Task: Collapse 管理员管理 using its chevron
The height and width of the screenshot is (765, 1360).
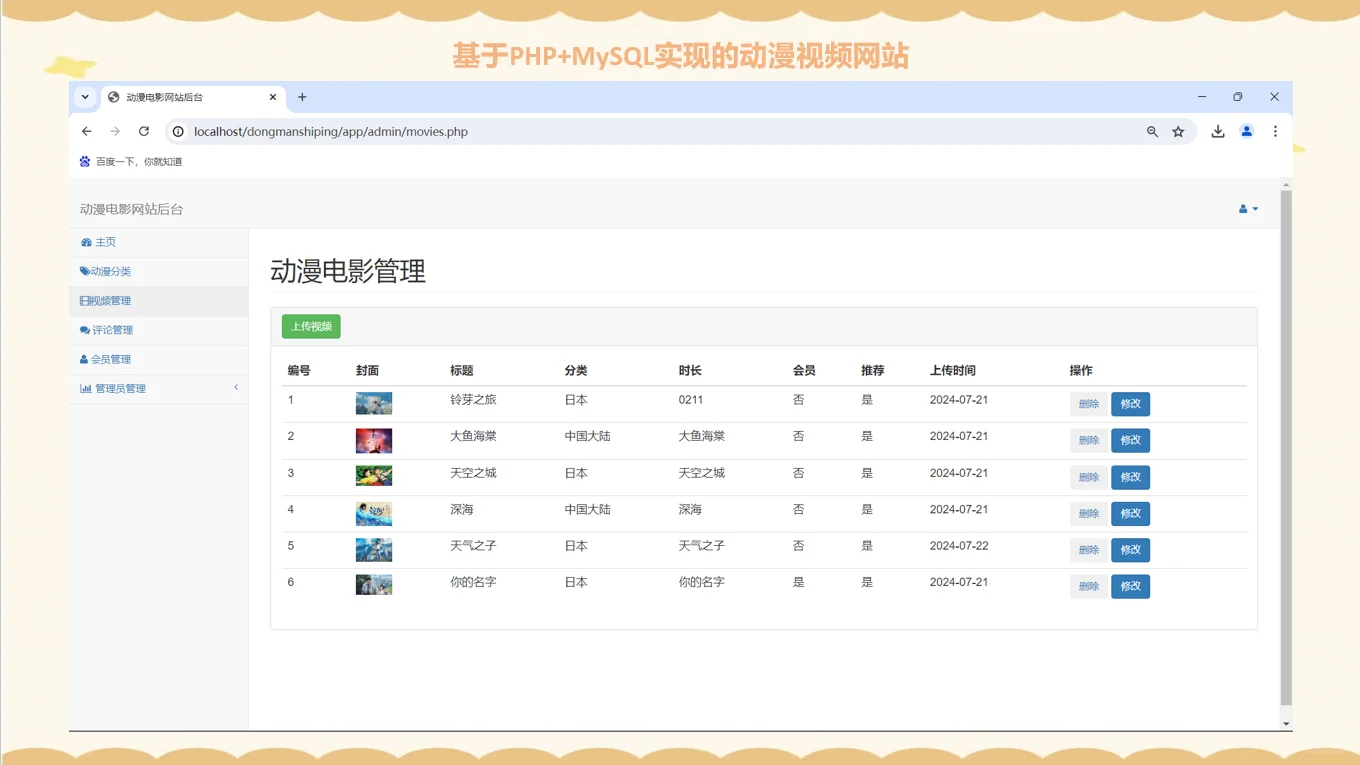Action: [x=236, y=388]
